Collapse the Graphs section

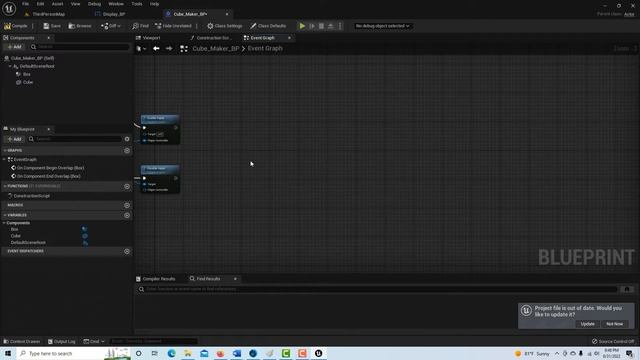coord(5,151)
